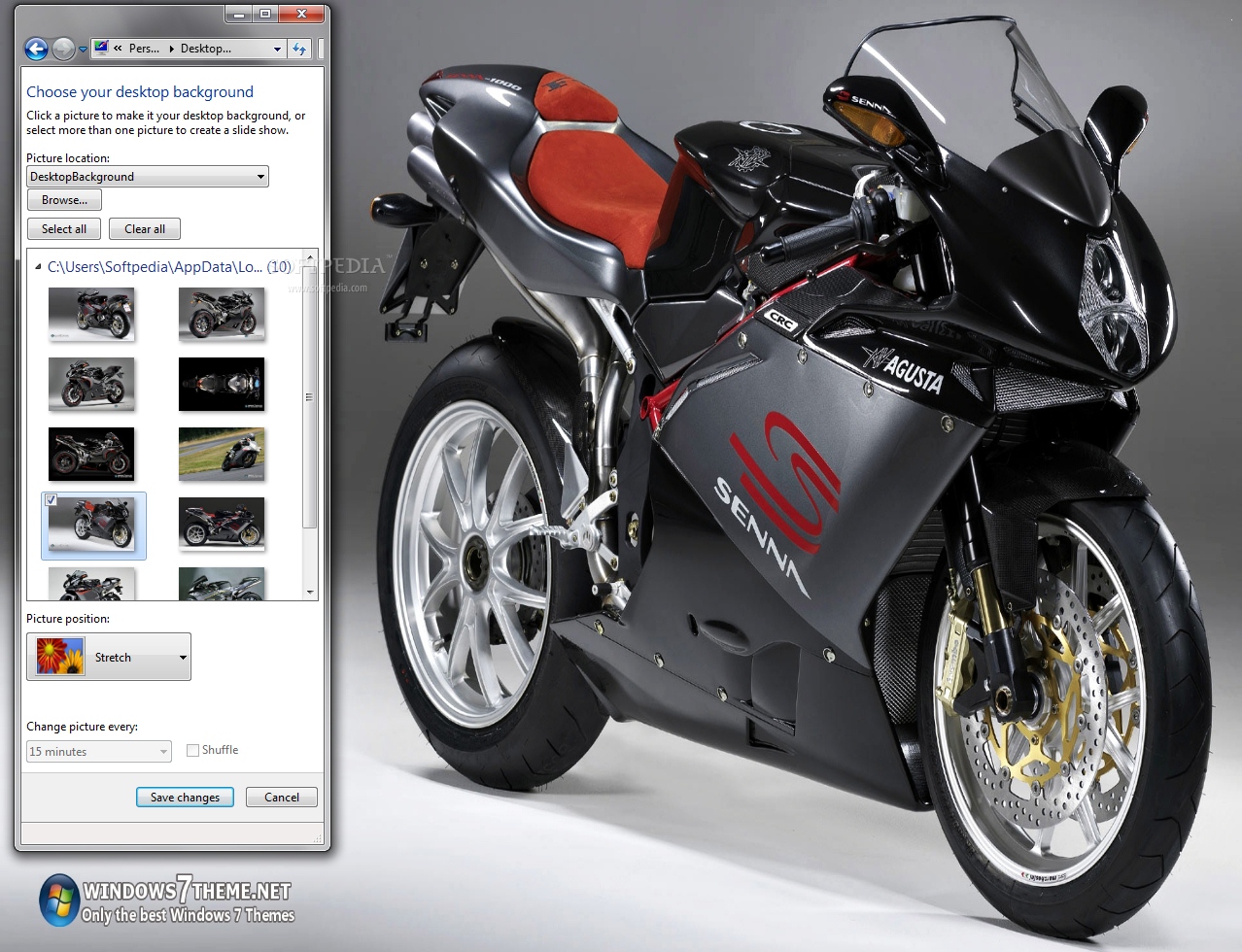Click the Save changes button
This screenshot has width=1242, height=952.
185,797
